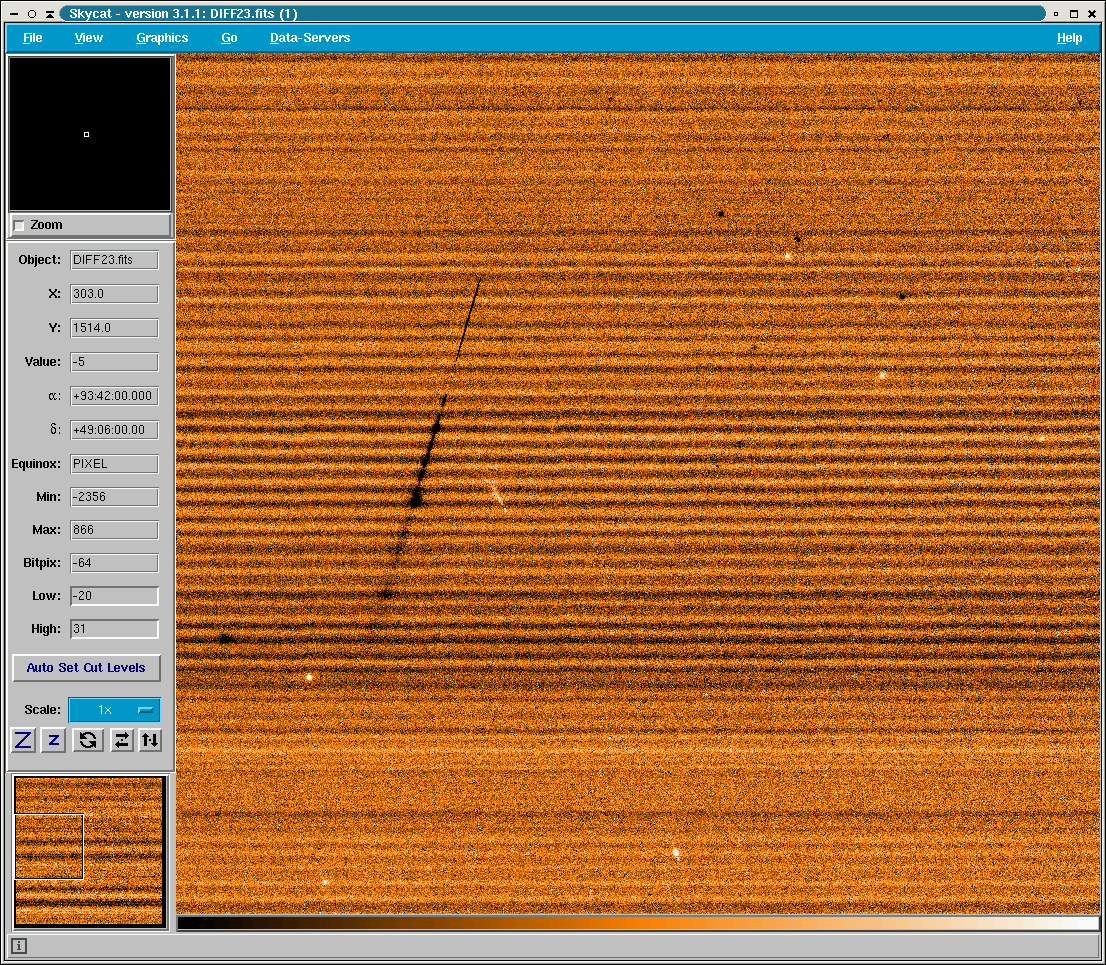Image resolution: width=1106 pixels, height=965 pixels.
Task: Click Auto Set Cut Levels button
Action: (x=86, y=667)
